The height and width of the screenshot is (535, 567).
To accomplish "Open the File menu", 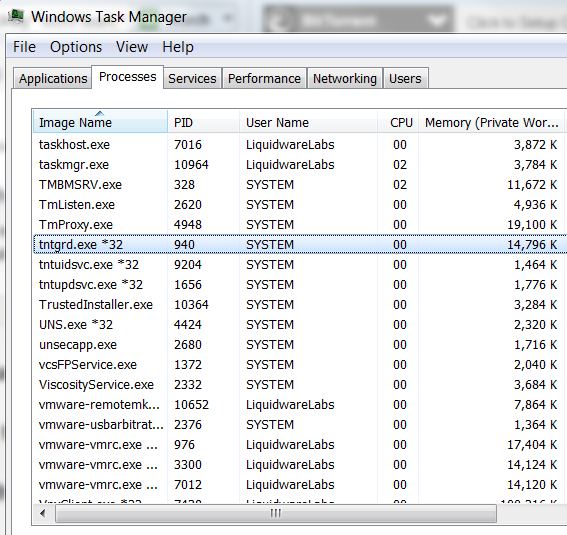I will 24,47.
